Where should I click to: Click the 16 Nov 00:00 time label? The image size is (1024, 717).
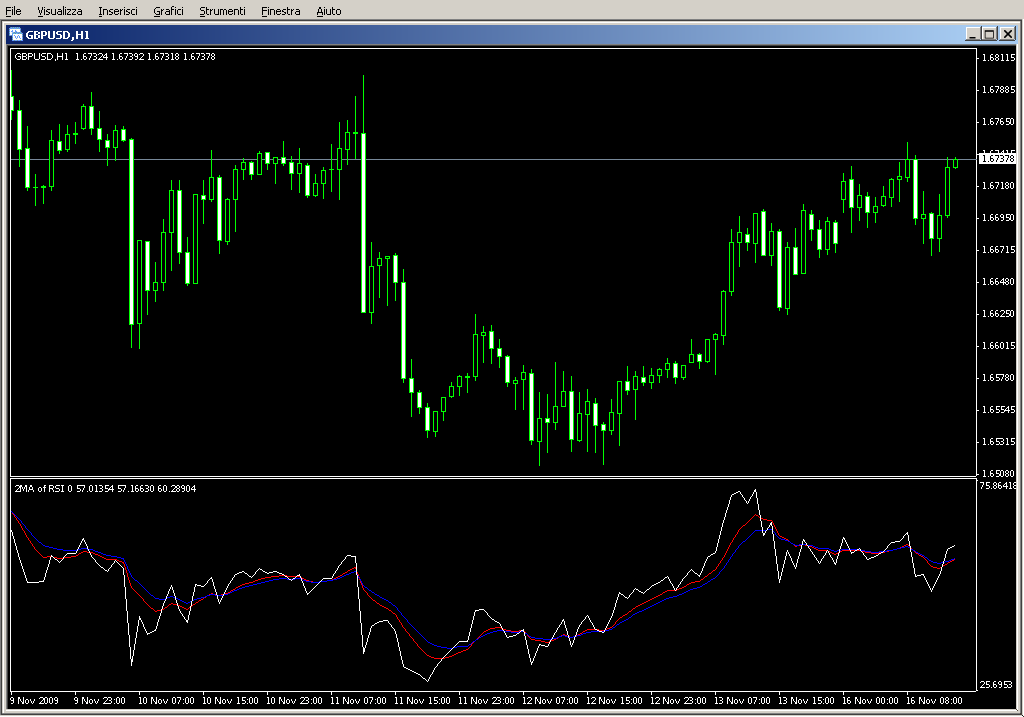(870, 701)
